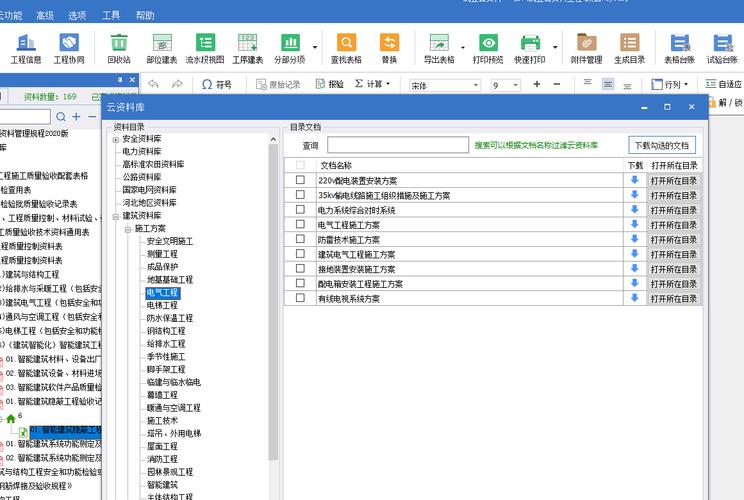Viewport: 744px width, 500px height.
Task: Select 电力资料库 in the tree
Action: pyautogui.click(x=141, y=151)
